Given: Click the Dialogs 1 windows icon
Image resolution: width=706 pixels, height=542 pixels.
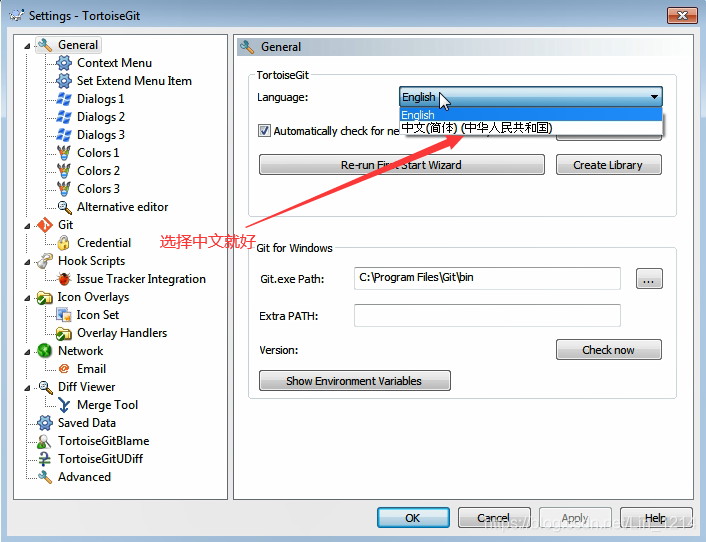Looking at the screenshot, I should pos(64,99).
